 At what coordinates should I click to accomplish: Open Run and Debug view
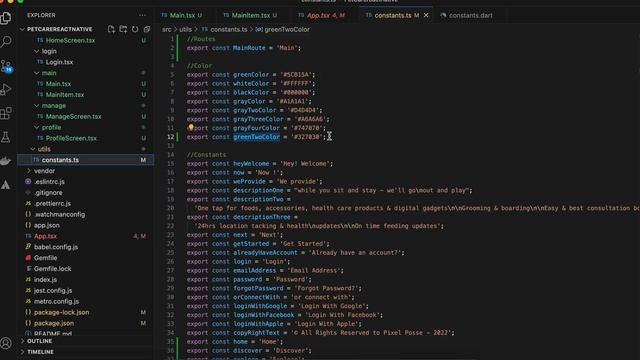pyautogui.click(x=6, y=89)
